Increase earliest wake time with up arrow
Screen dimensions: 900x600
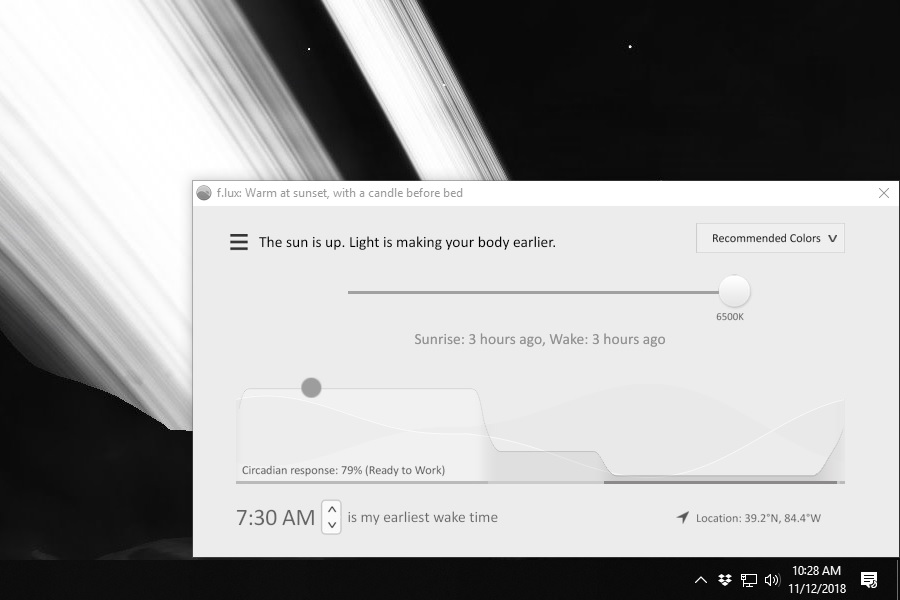[332, 509]
